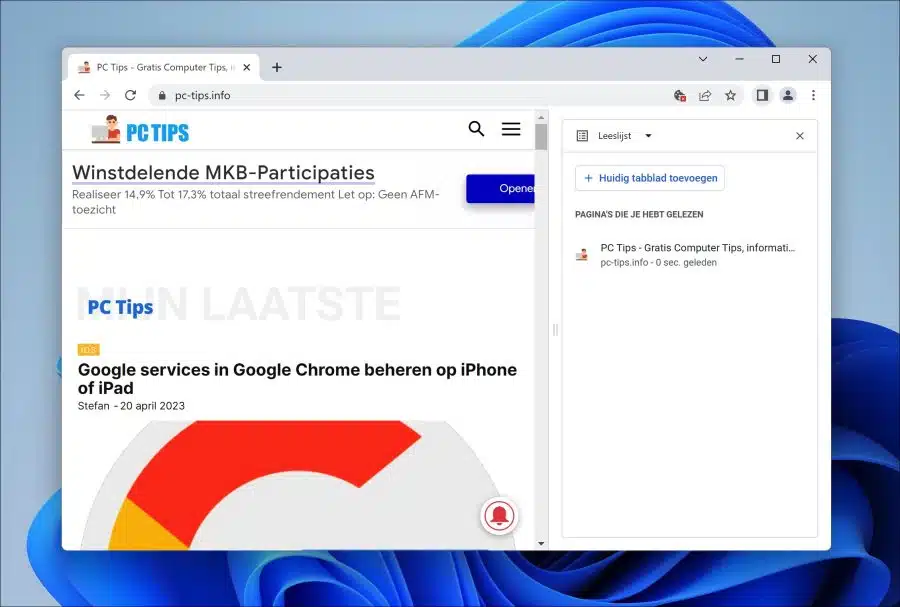This screenshot has height=607, width=900.
Task: Maximize the Chrome window
Action: (x=776, y=59)
